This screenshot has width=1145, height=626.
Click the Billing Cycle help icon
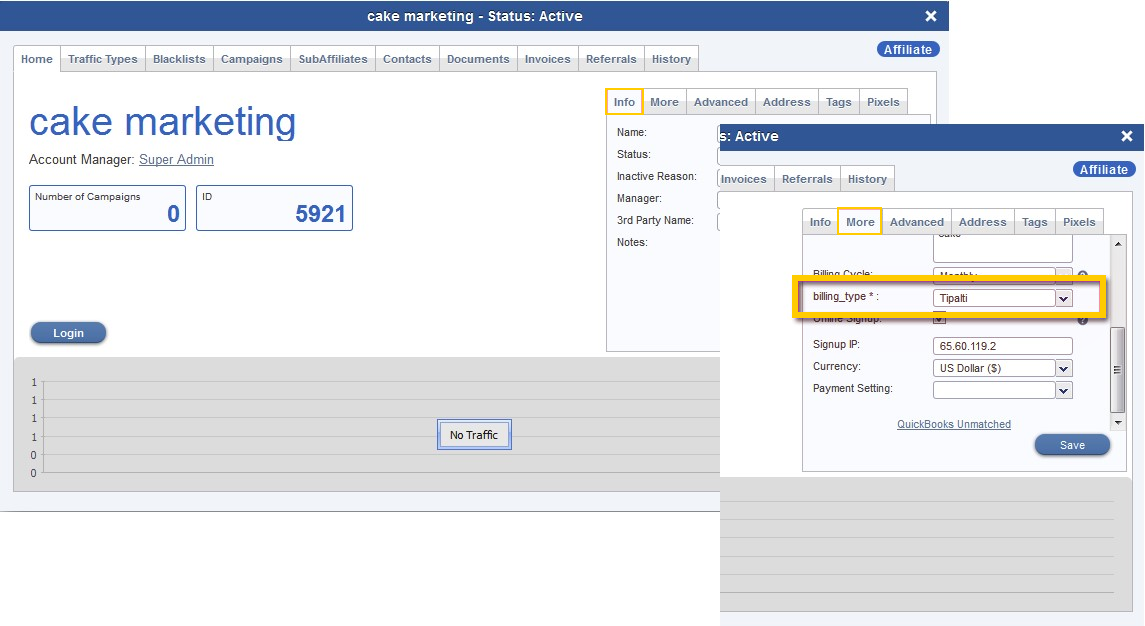click(1082, 274)
